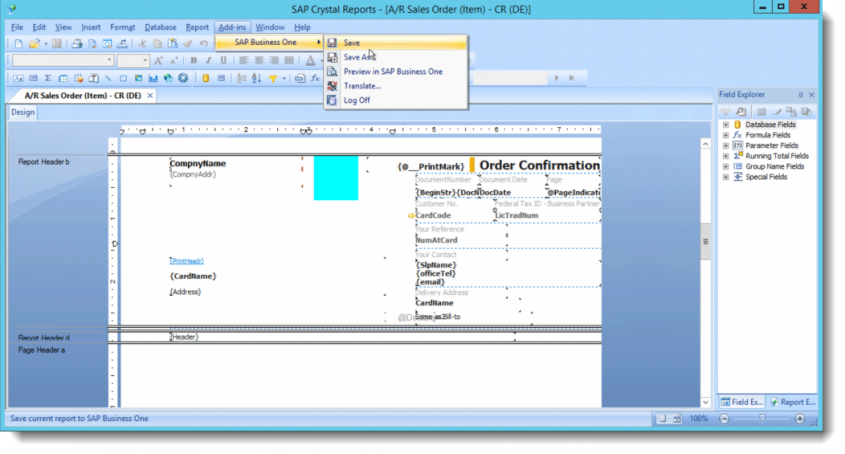Adjust the zoom slider handle

(x=762, y=418)
